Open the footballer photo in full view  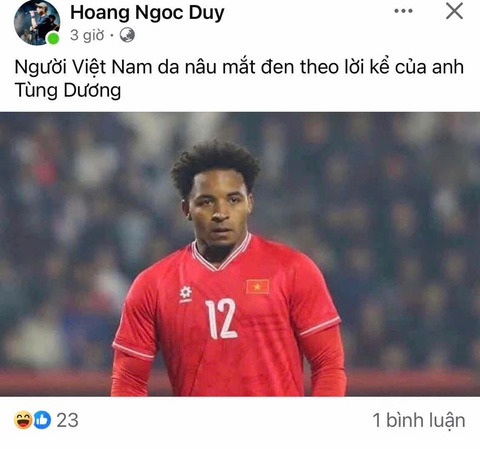pyautogui.click(x=240, y=254)
